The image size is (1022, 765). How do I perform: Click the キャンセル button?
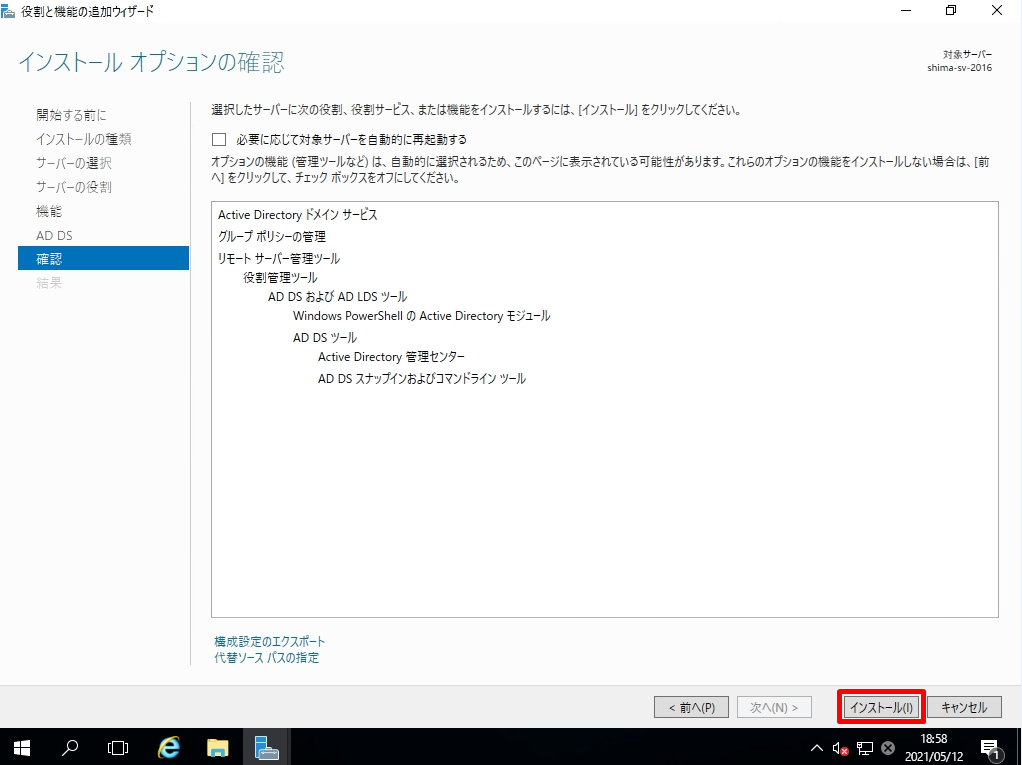pyautogui.click(x=964, y=707)
